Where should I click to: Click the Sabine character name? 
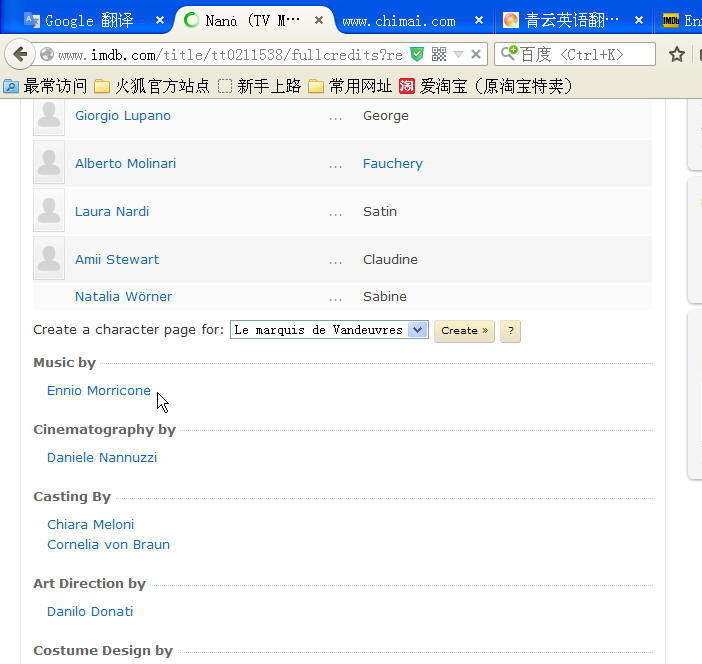coord(385,296)
